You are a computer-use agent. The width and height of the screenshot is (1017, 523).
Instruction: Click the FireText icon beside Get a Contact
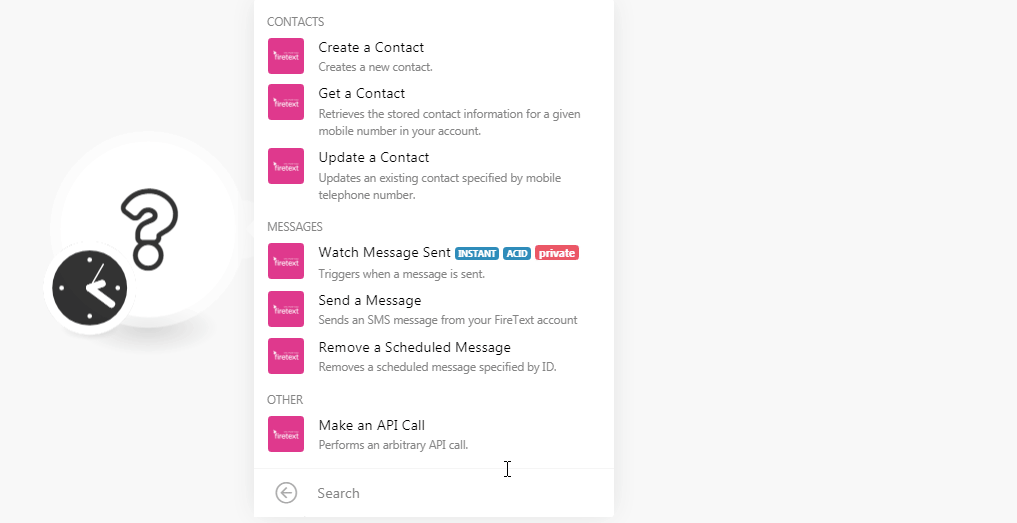point(286,102)
